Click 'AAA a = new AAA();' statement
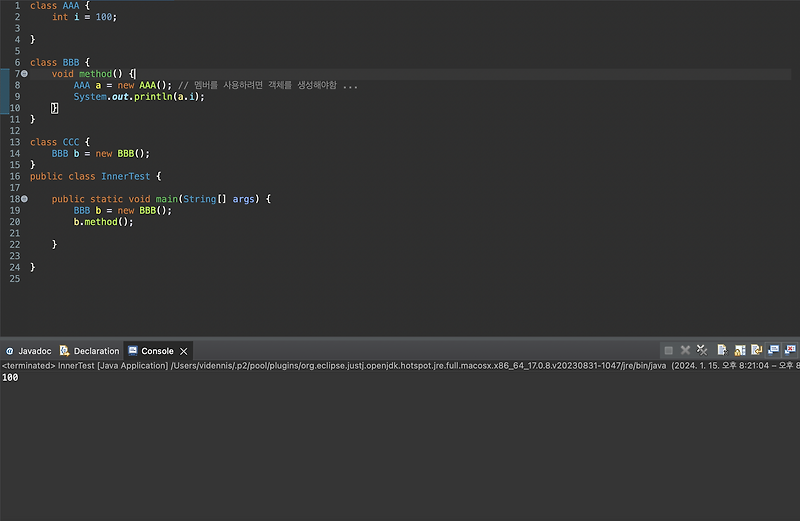The image size is (800, 521). [123, 86]
